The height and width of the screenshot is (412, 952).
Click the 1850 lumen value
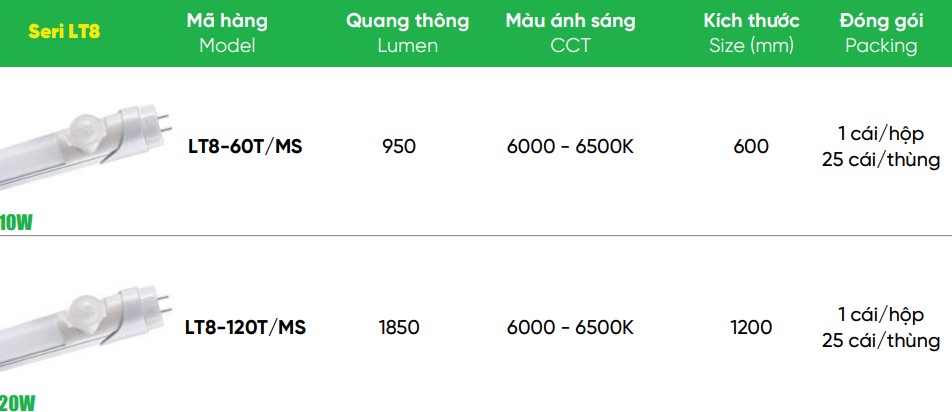[399, 328]
